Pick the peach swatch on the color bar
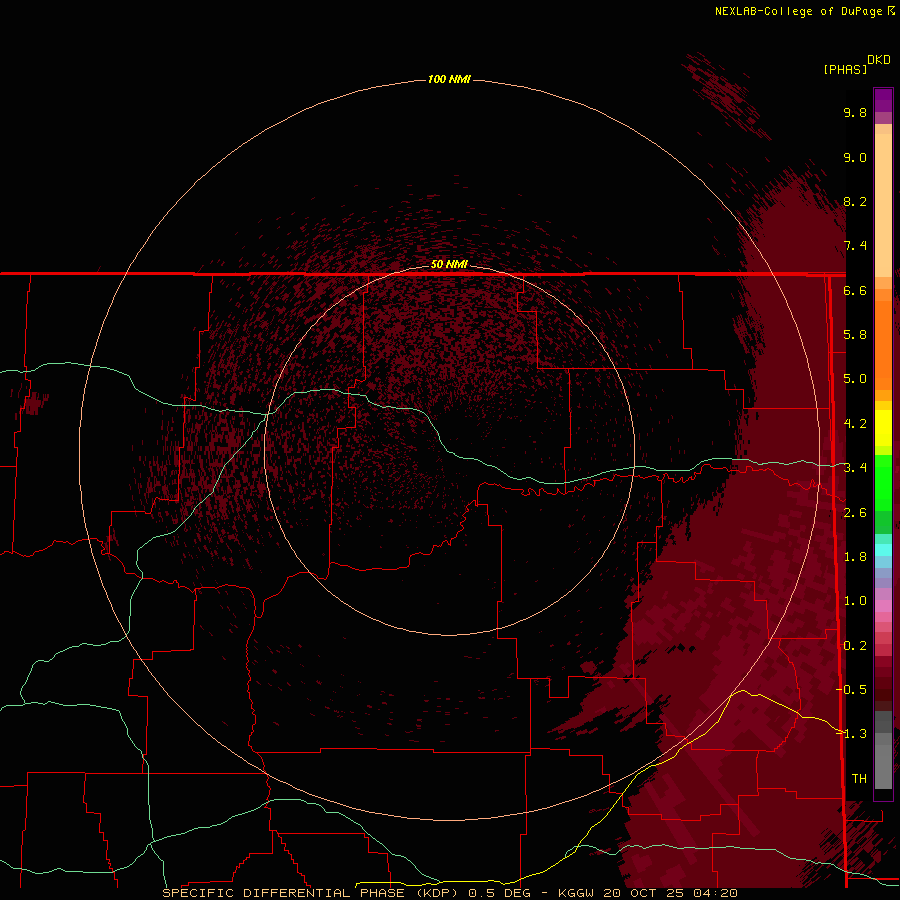The image size is (900, 900). tap(883, 207)
